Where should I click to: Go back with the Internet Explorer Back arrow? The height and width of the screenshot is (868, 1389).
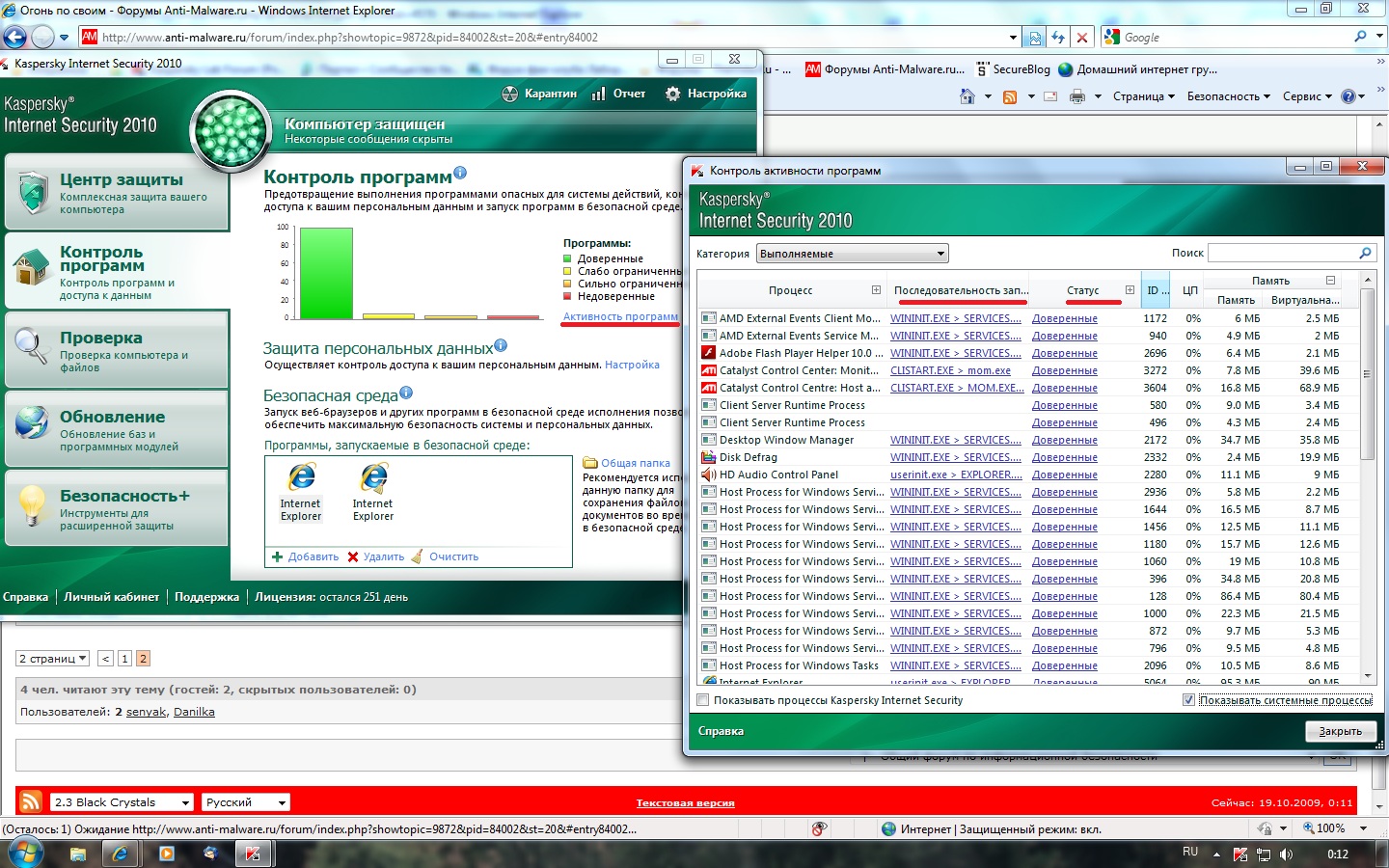(x=14, y=38)
